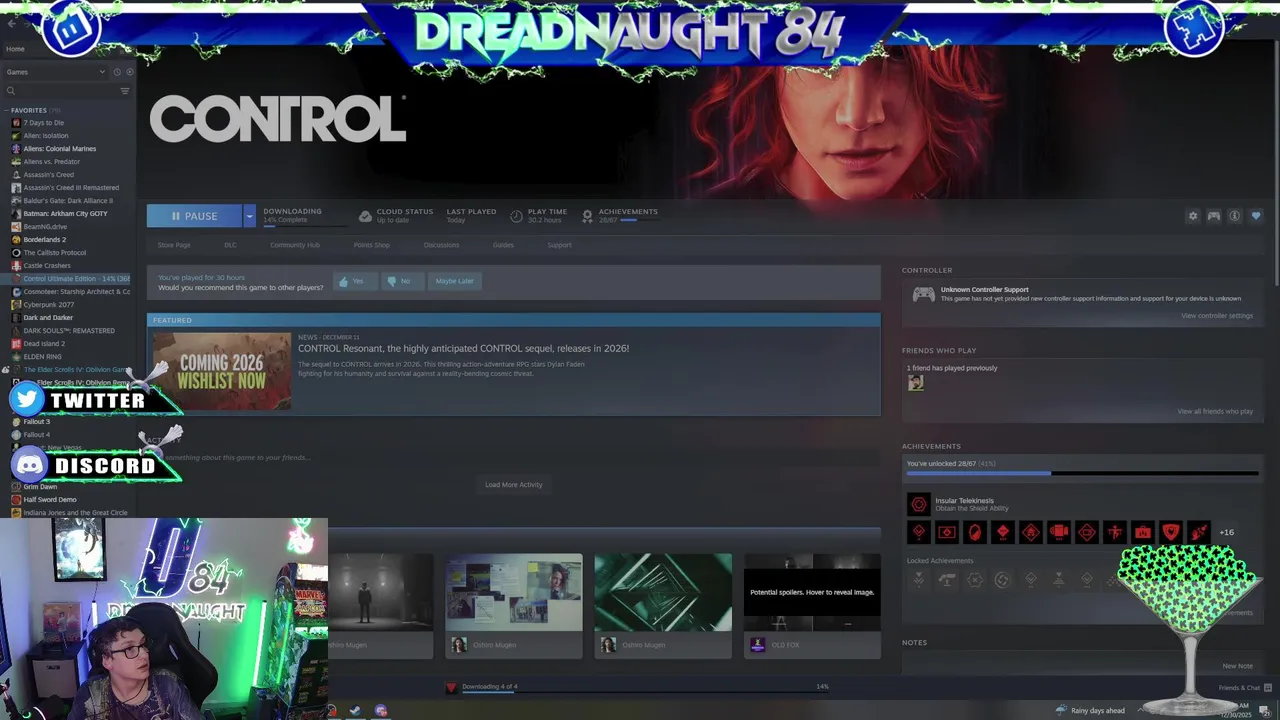
Task: Open View controller settings link
Action: 1216,316
